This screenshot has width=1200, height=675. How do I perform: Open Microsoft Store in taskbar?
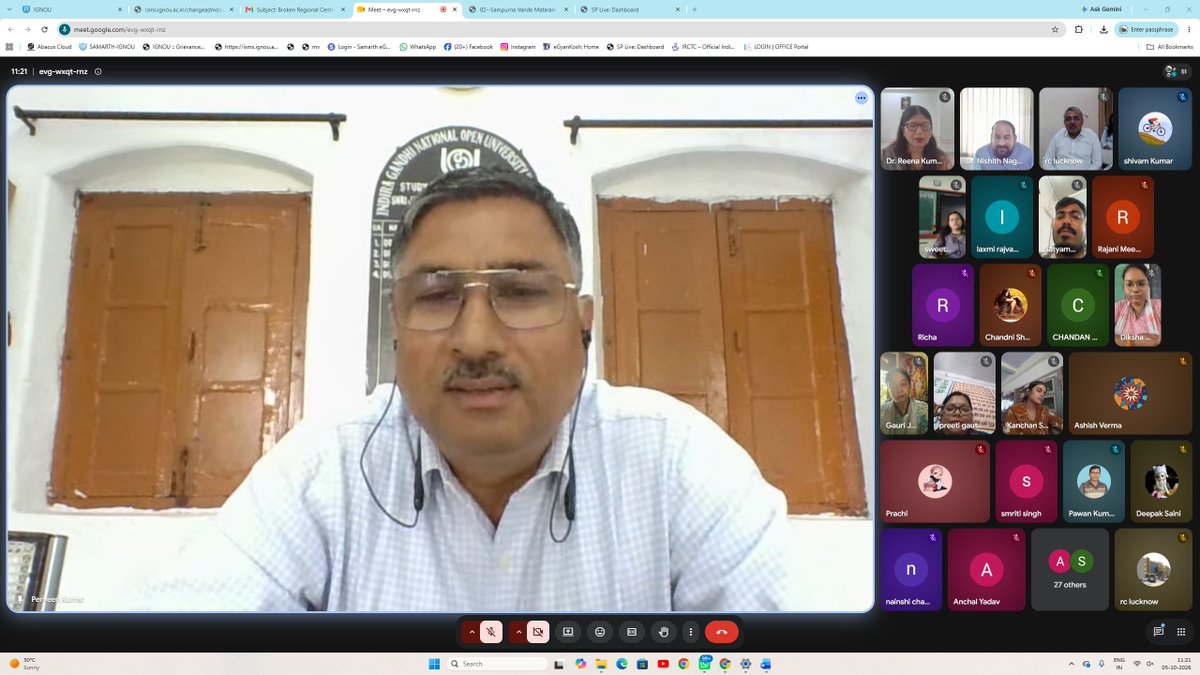[x=643, y=664]
